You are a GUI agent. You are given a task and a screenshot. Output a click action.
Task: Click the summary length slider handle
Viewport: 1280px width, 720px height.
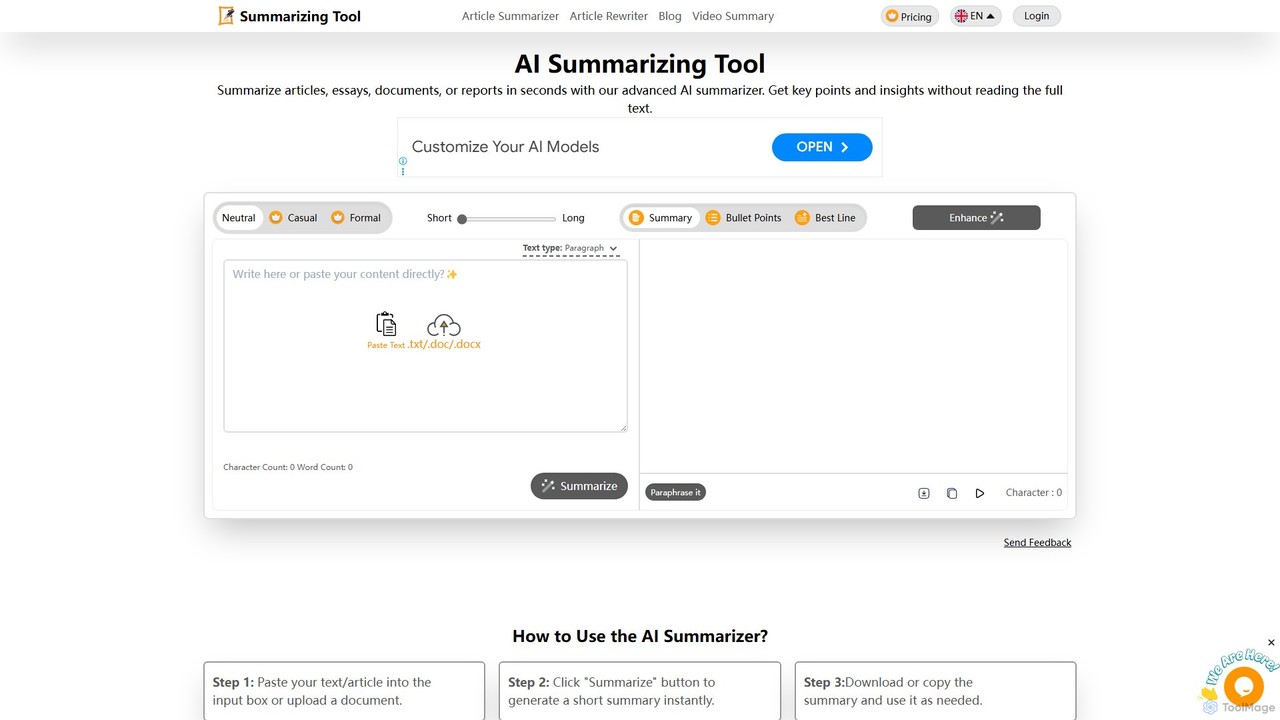(462, 218)
